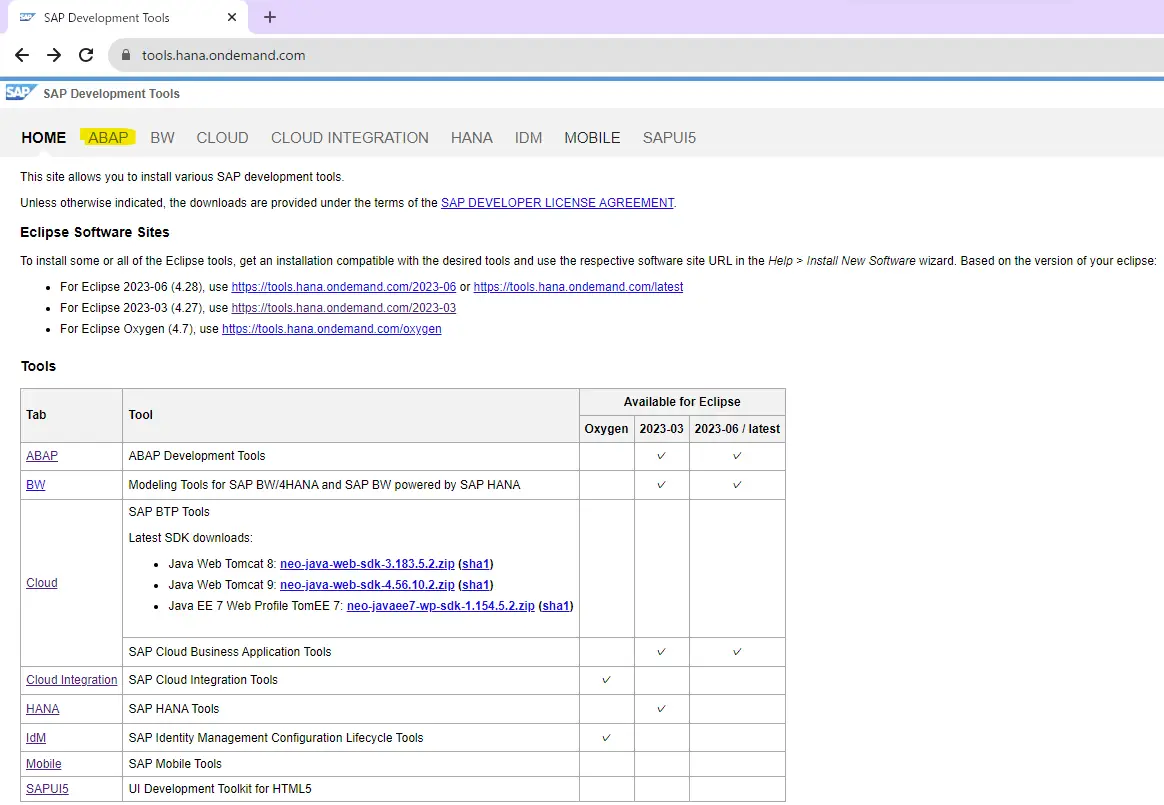Open the CLOUD navigation tab
The width and height of the screenshot is (1164, 805).
coord(222,137)
